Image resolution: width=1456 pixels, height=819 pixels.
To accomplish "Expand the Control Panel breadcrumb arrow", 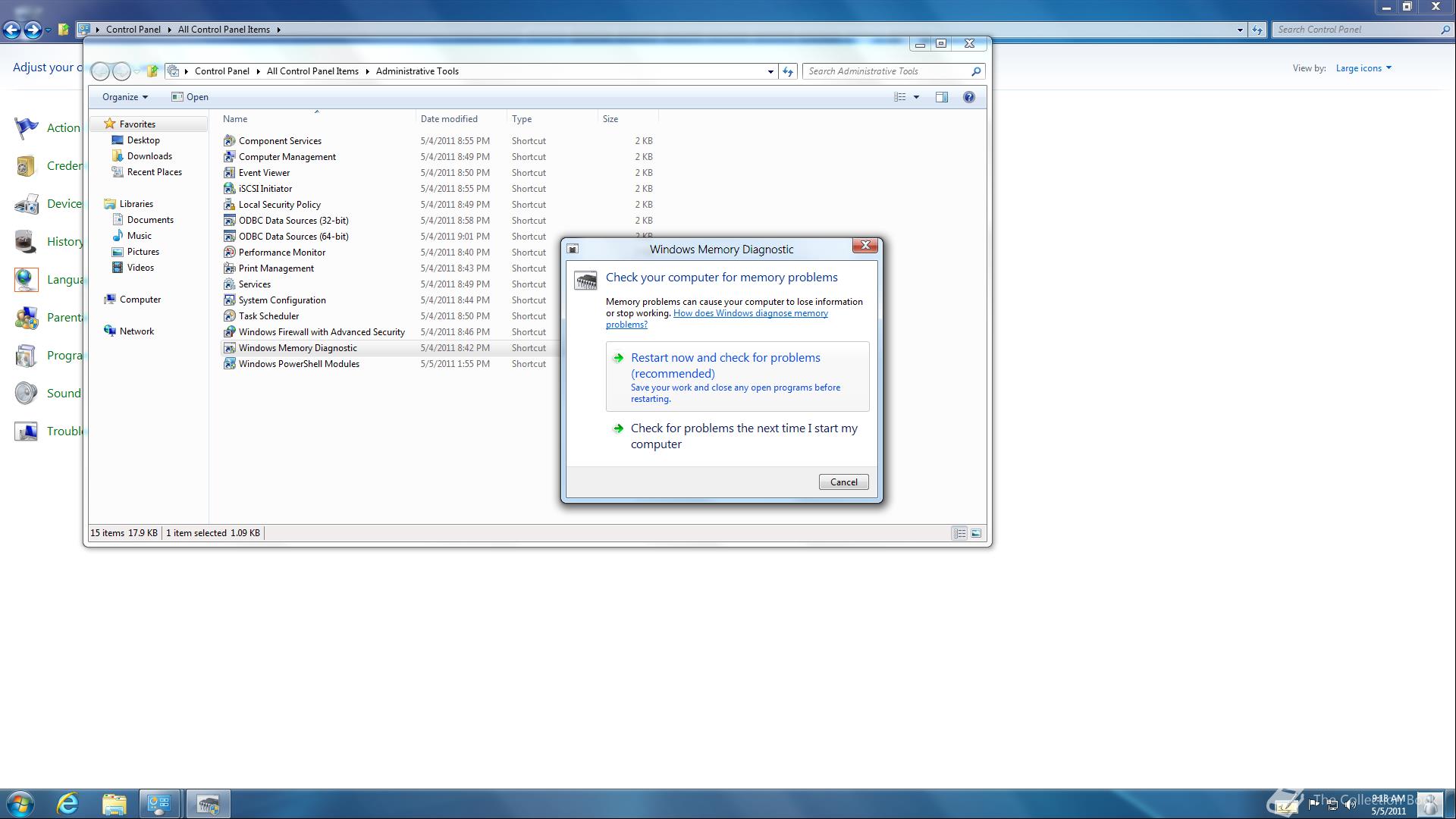I will point(258,71).
